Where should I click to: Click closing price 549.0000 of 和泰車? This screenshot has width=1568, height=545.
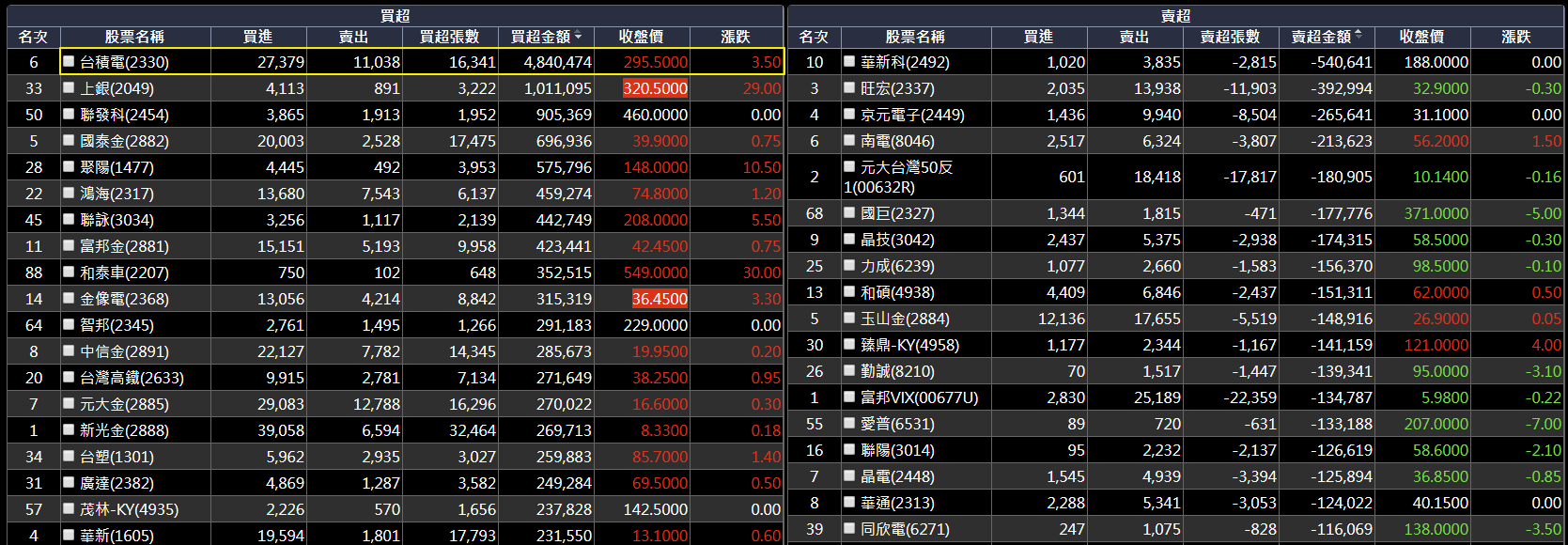656,272
